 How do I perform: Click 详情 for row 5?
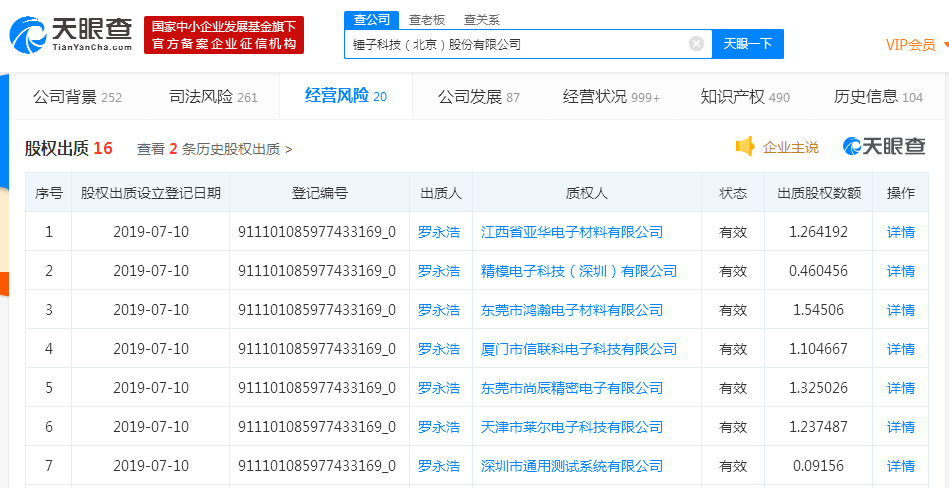[901, 387]
